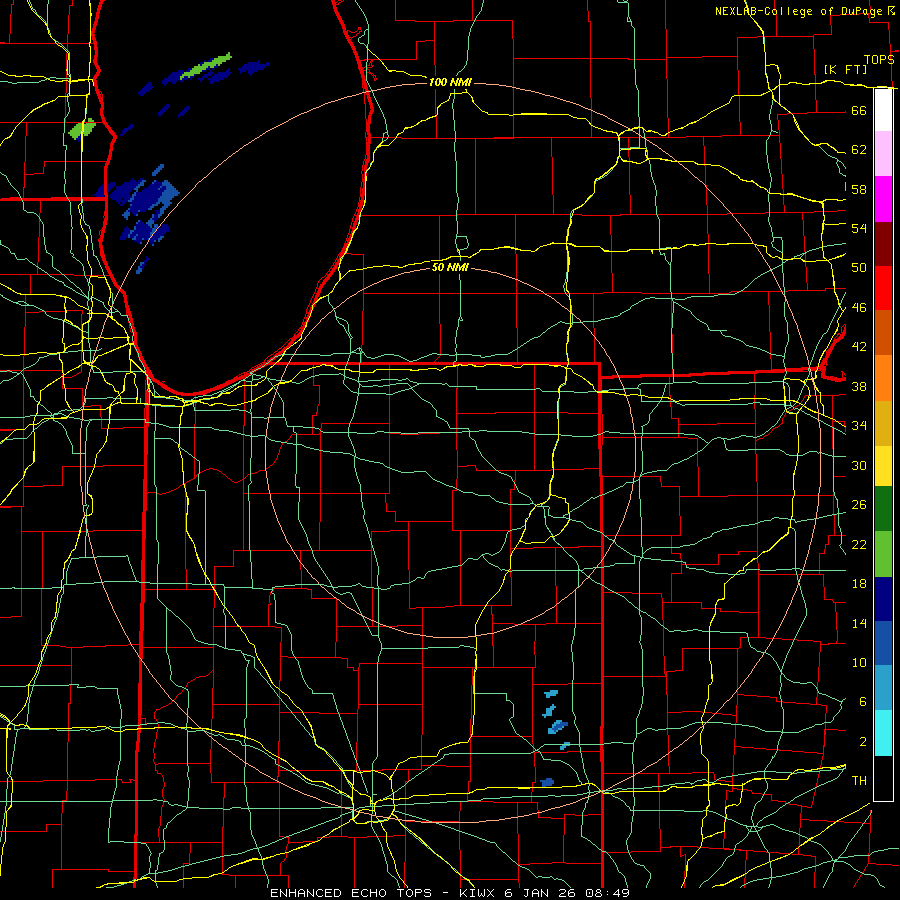Click the 50 legend value
This screenshot has width=900, height=900.
[x=859, y=267]
